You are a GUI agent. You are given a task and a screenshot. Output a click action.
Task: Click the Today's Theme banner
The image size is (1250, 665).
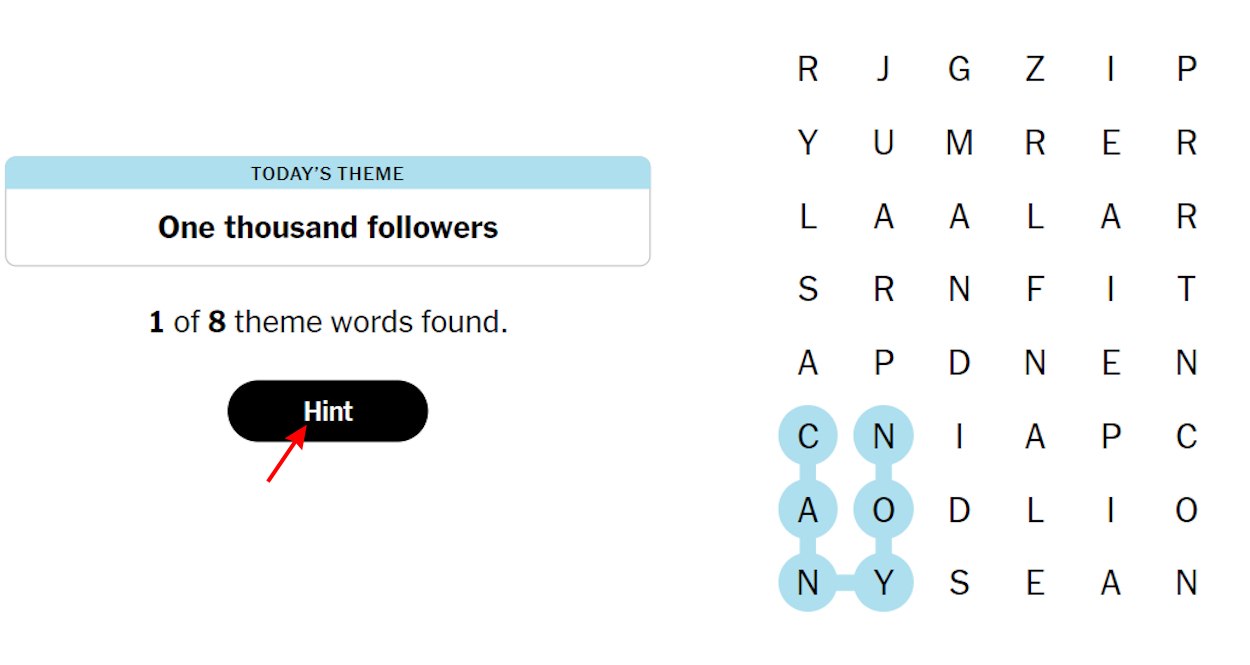point(328,174)
